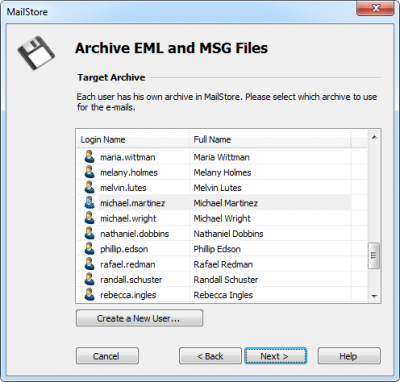Go back to the previous wizard step

coord(210,356)
